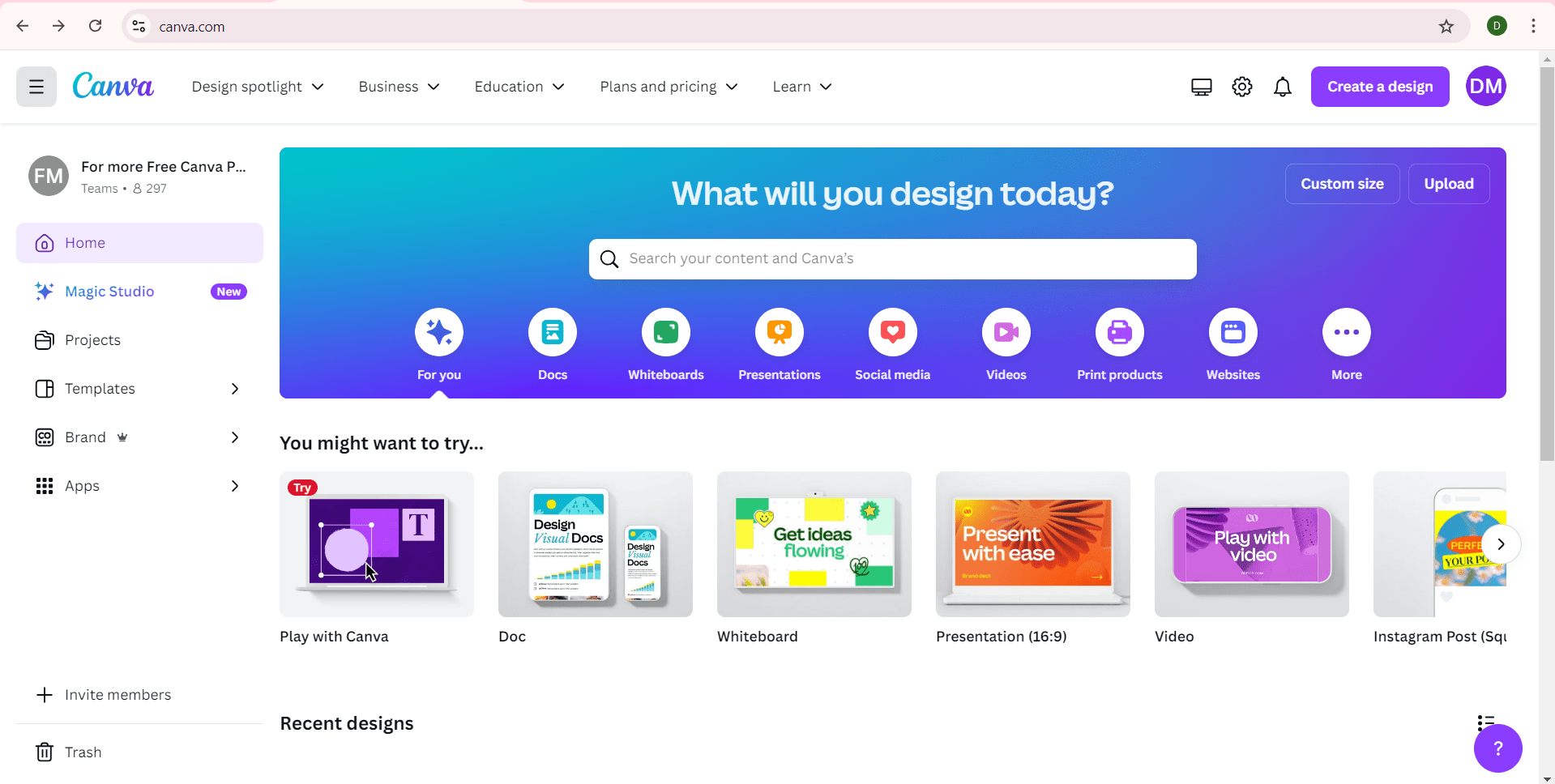This screenshot has width=1555, height=784.
Task: Expand the Plans and pricing menu
Action: tap(669, 87)
